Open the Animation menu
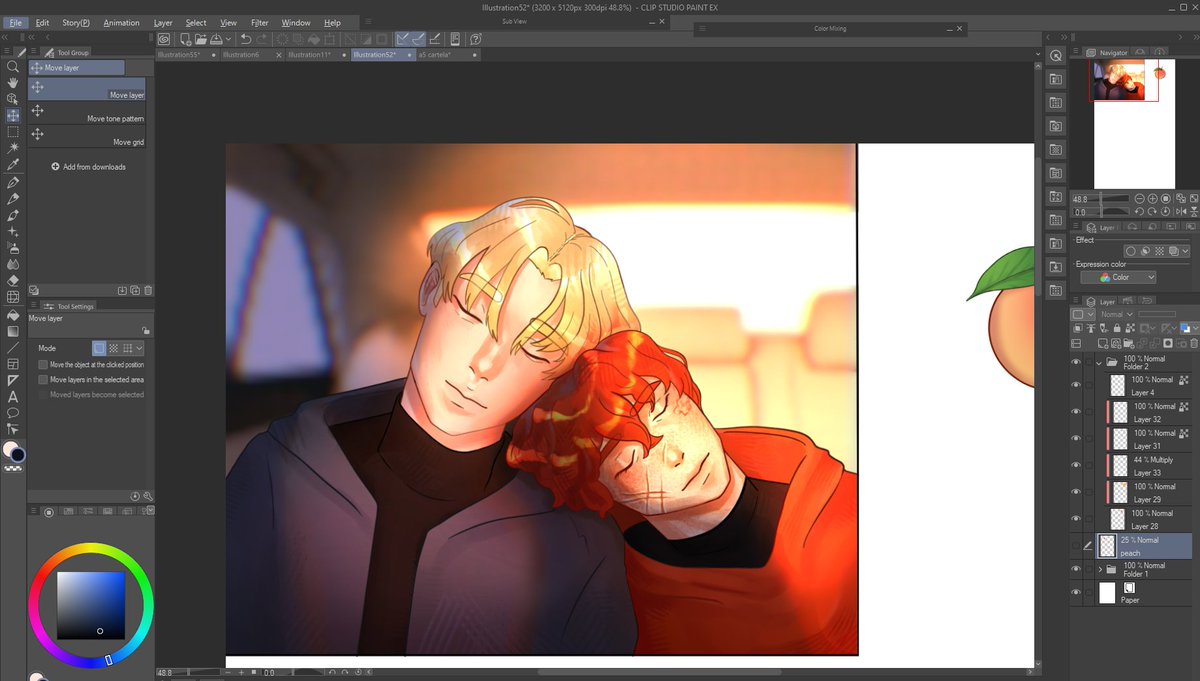 click(x=122, y=22)
